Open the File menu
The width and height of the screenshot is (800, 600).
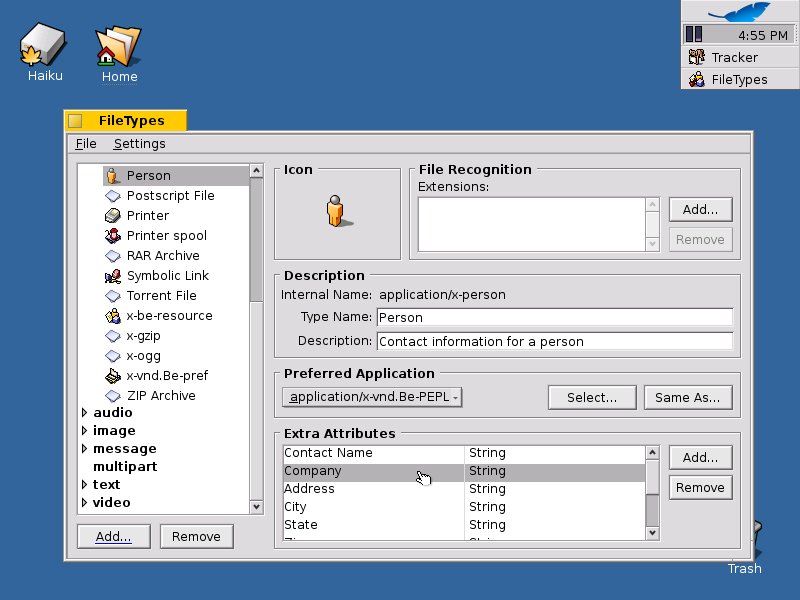85,143
